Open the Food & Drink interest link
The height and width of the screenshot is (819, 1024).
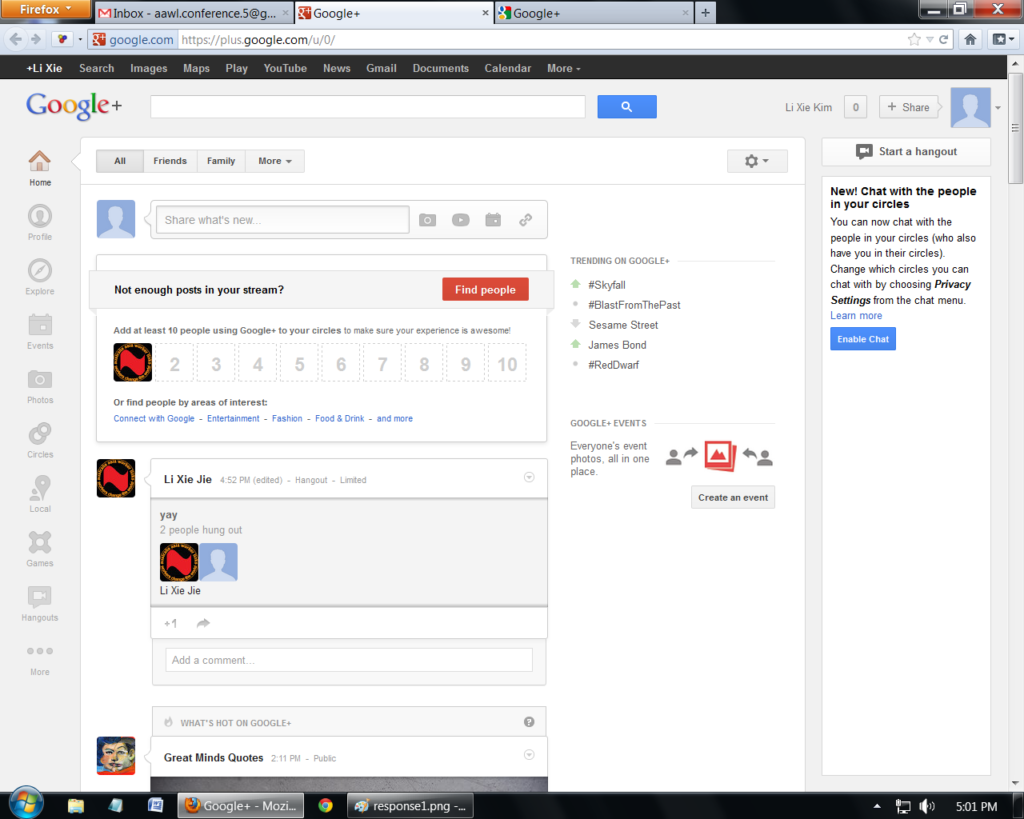[340, 419]
